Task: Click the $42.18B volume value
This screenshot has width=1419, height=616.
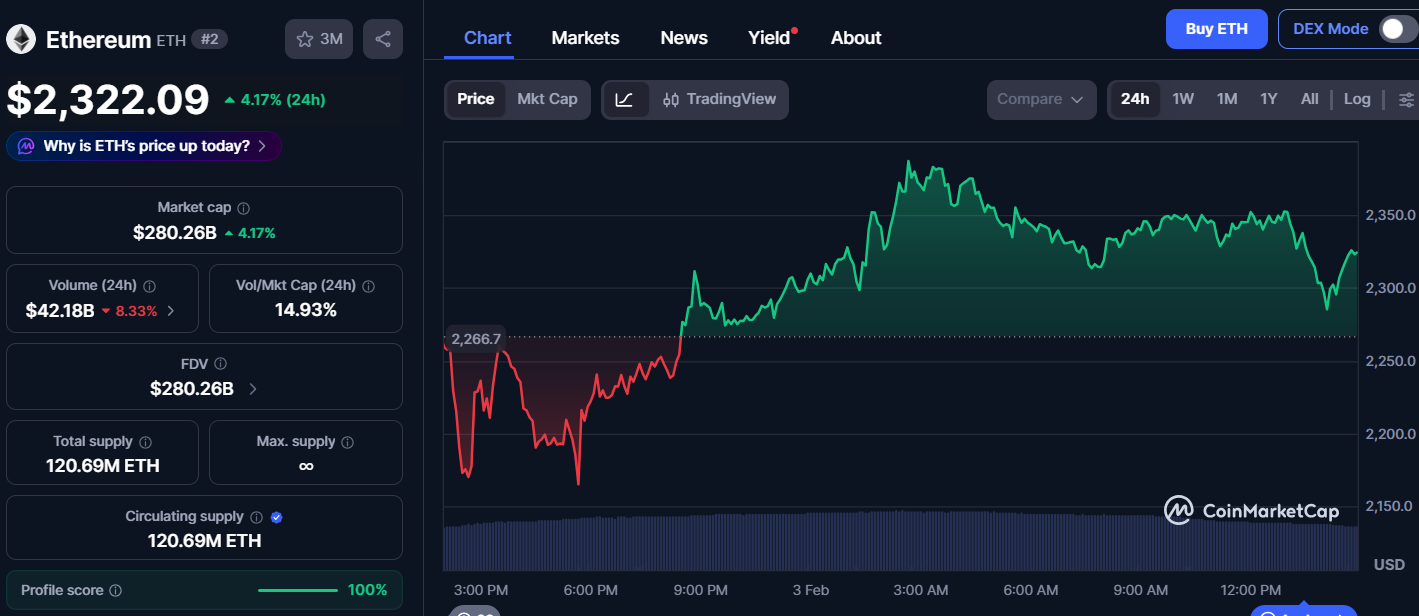Action: (x=60, y=311)
